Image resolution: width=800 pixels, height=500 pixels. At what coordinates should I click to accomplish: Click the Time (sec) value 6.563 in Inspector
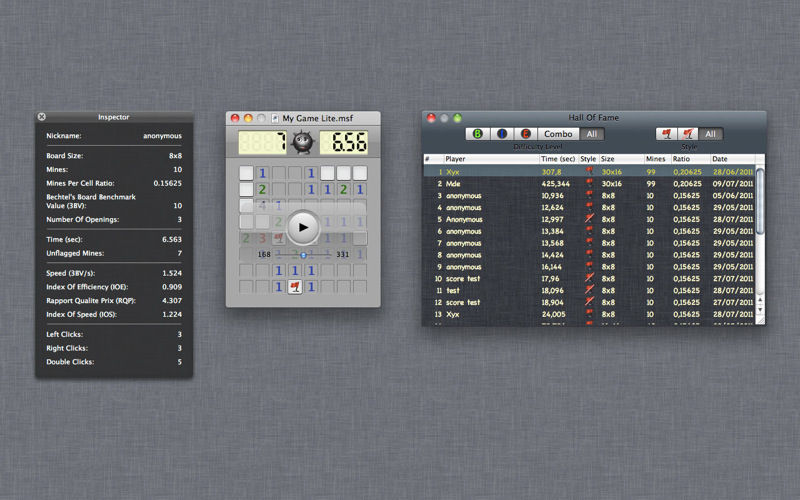(x=171, y=239)
